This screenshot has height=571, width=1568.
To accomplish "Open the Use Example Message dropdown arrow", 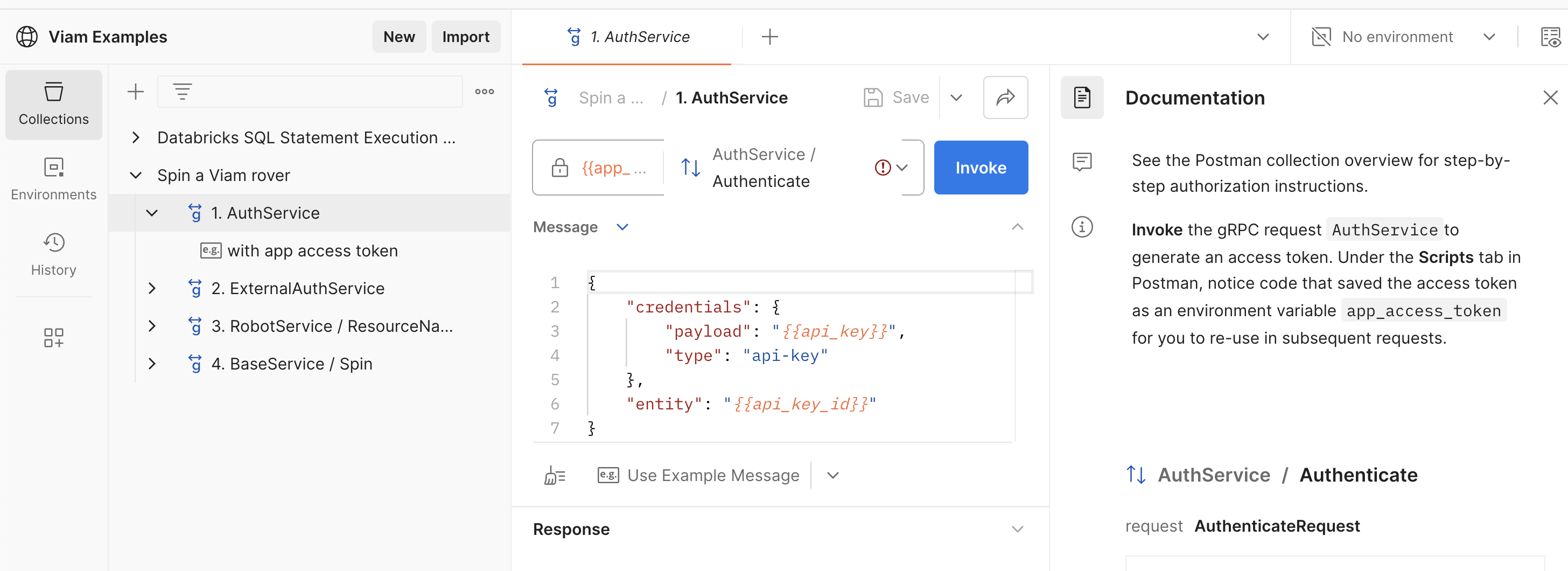I will [832, 475].
